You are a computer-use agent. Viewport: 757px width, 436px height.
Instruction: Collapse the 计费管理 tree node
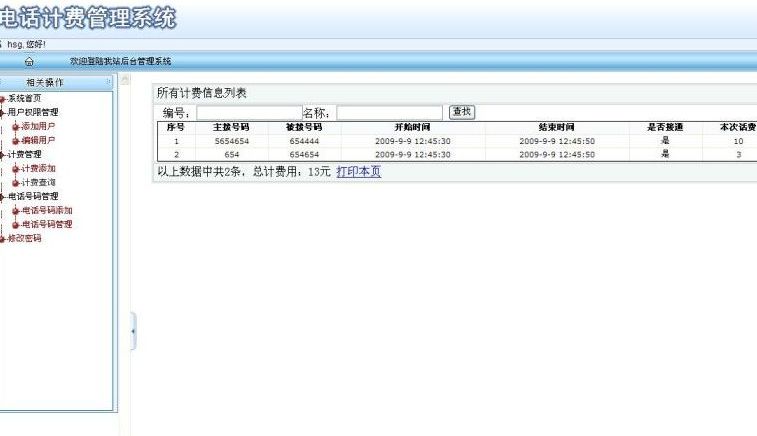[x=3, y=155]
